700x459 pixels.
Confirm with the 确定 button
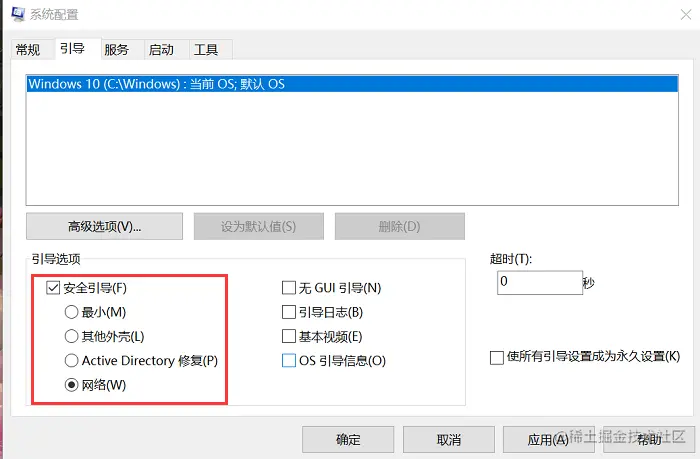[348, 439]
